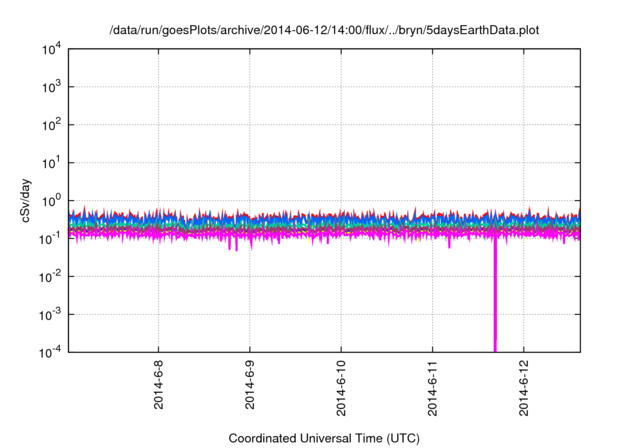The image size is (640, 448).
Task: Click the 10^-4 y-axis tick label
Action: [x=50, y=352]
